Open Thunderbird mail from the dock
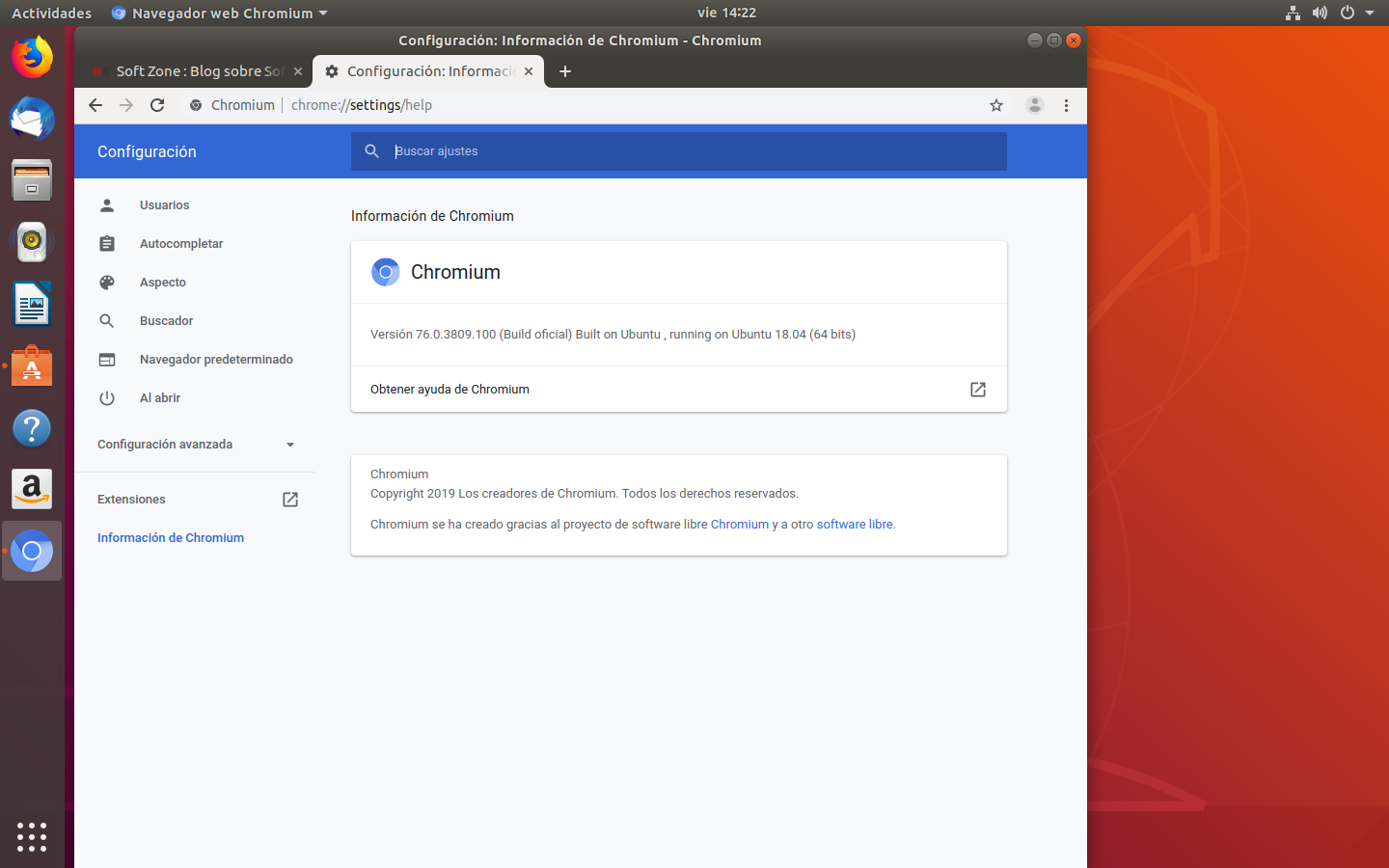 coord(32,119)
